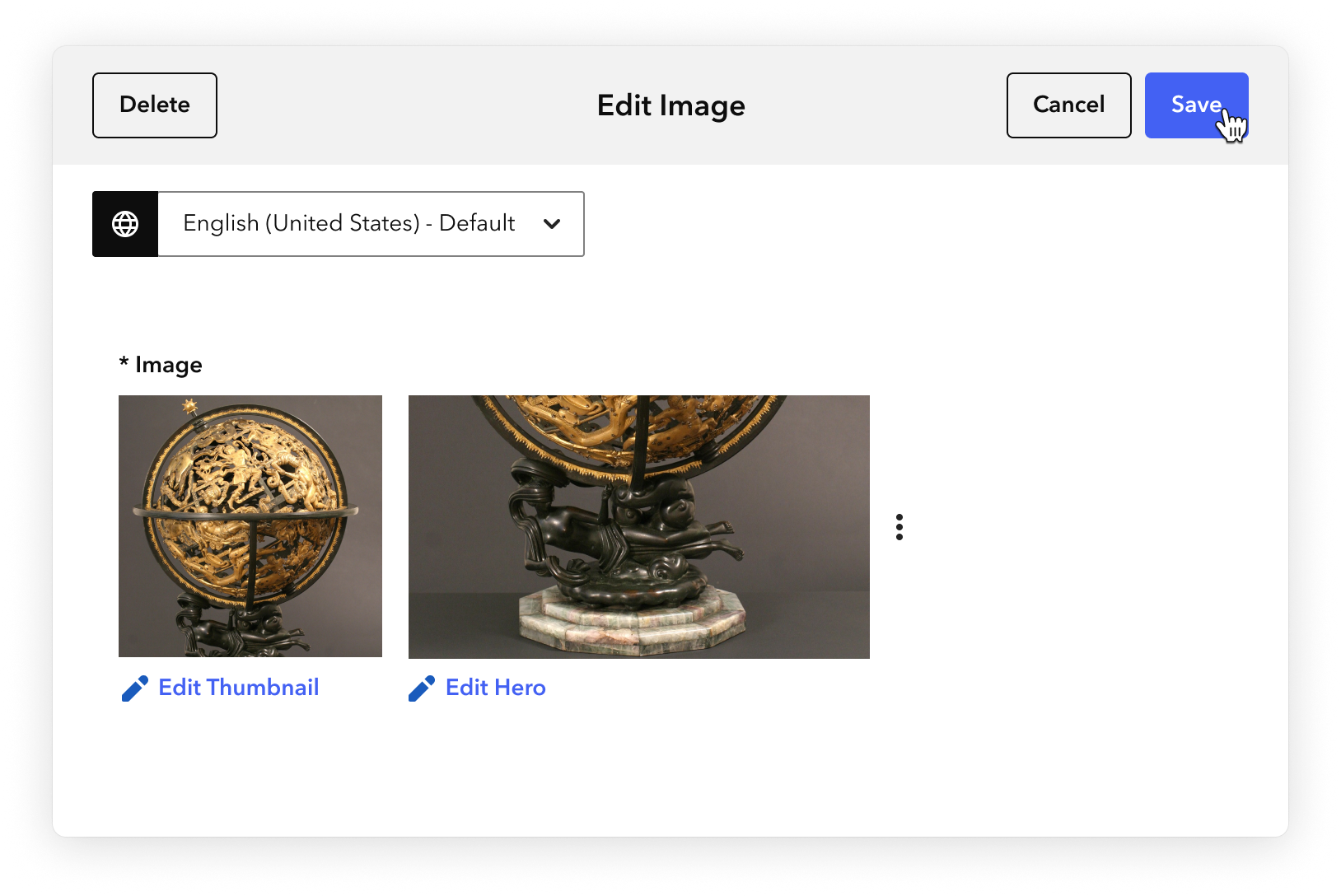The width and height of the screenshot is (1341, 896).
Task: Open the Edit Thumbnail link
Action: tap(239, 688)
